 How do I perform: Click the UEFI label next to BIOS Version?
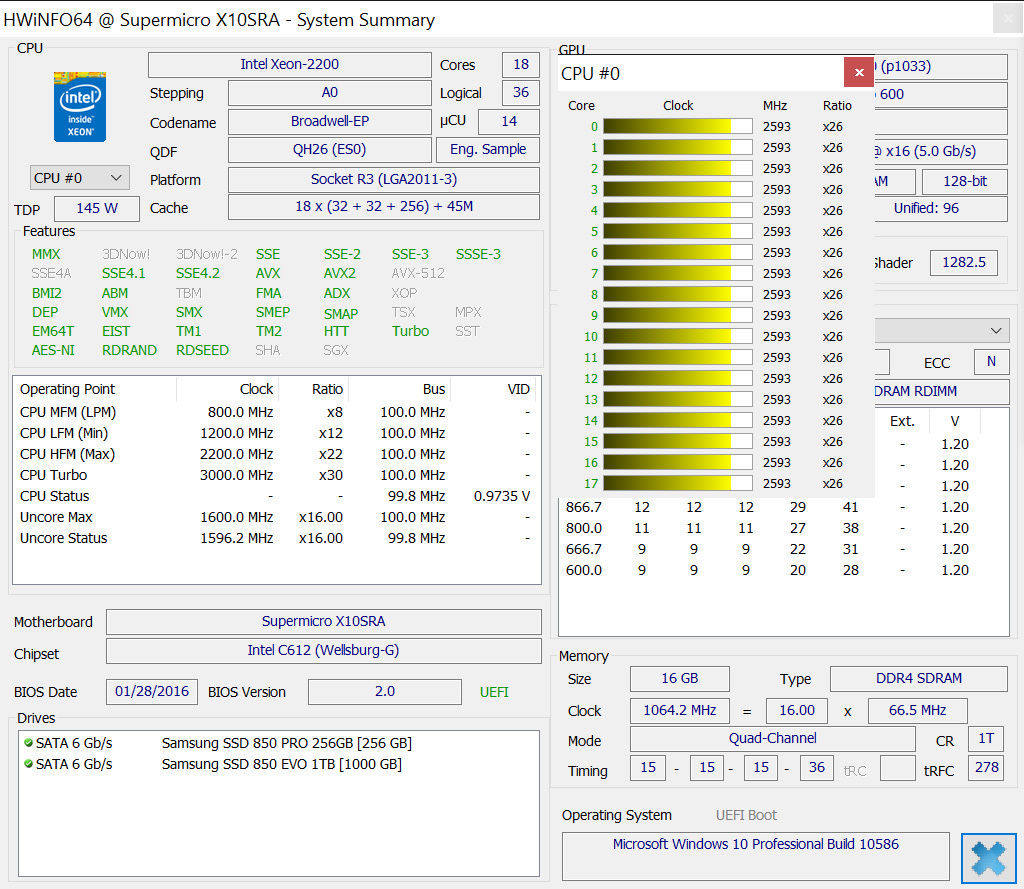(494, 691)
